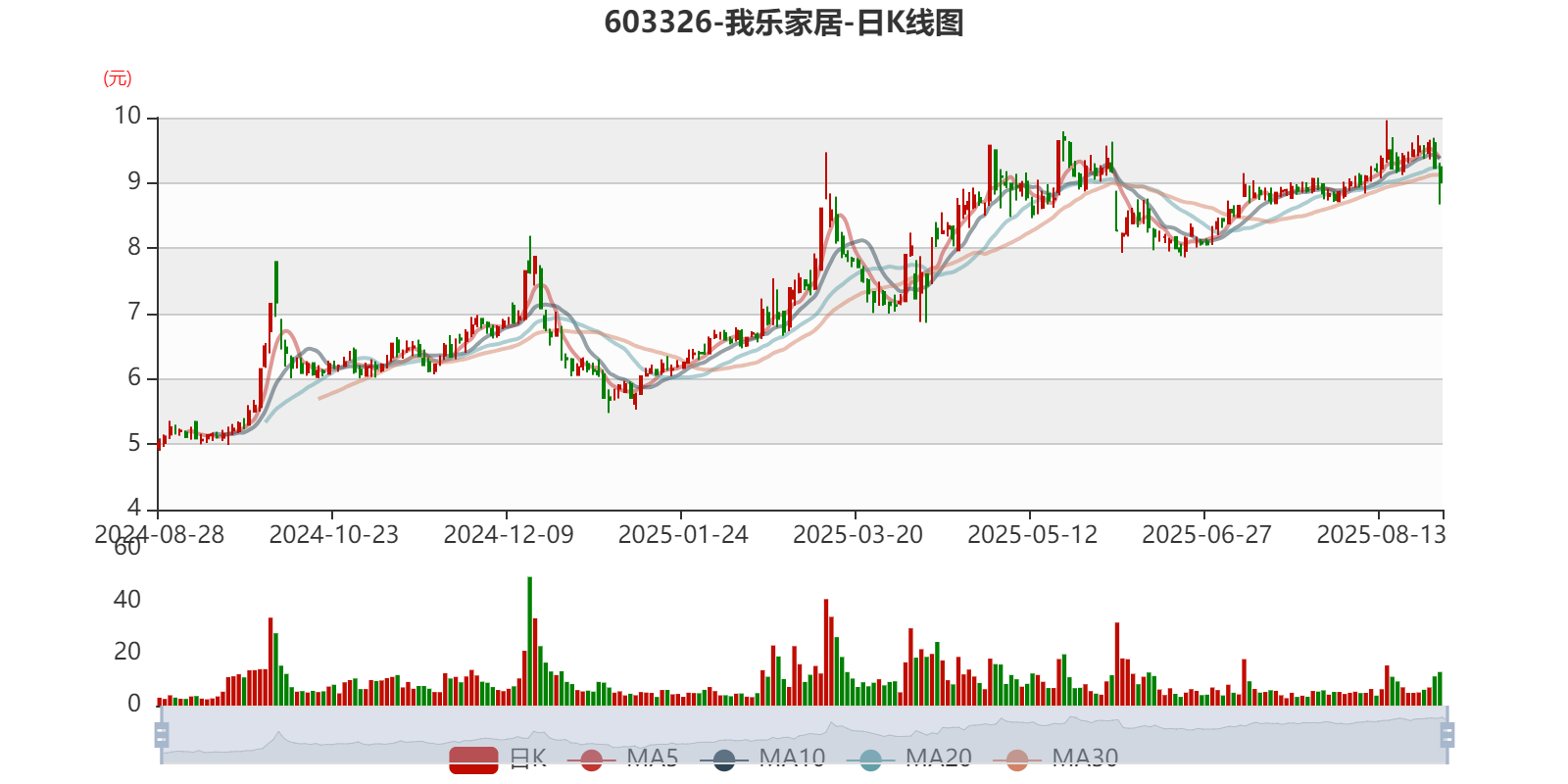This screenshot has width=1568, height=784.
Task: Click right handle of the data zoom slider
Action: coord(1447,734)
